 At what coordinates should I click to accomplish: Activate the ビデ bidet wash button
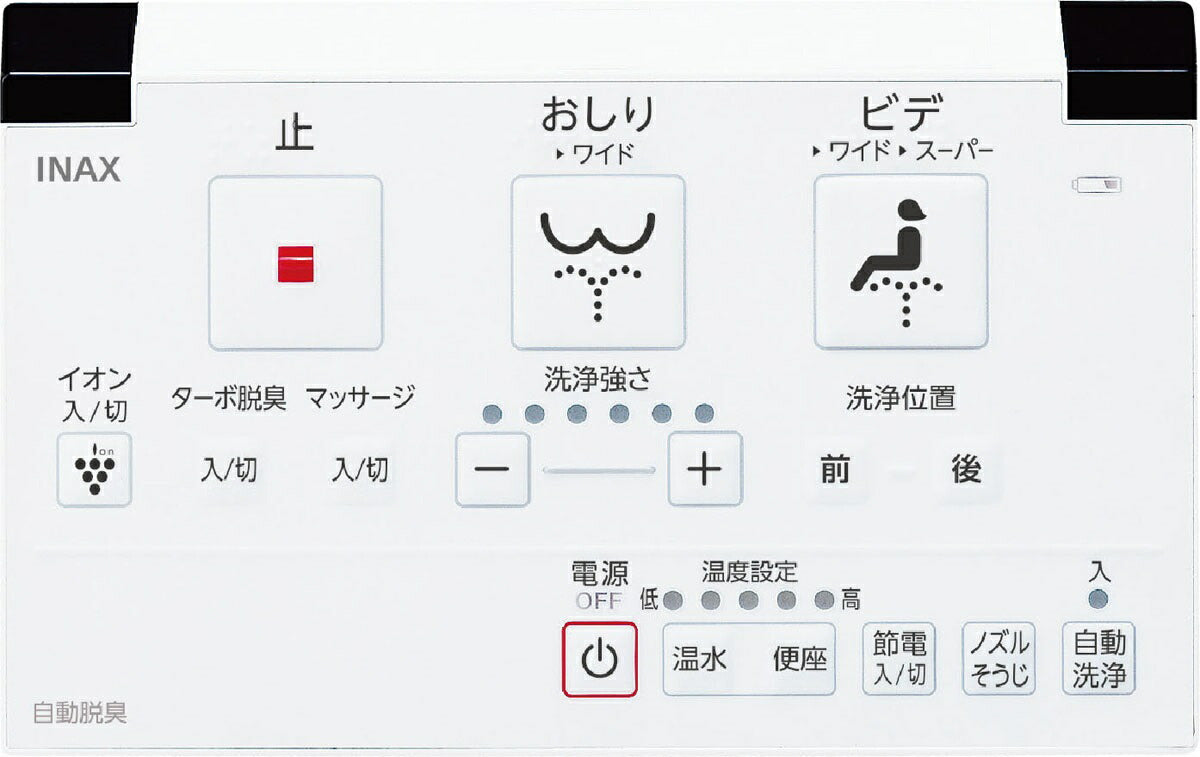900,262
